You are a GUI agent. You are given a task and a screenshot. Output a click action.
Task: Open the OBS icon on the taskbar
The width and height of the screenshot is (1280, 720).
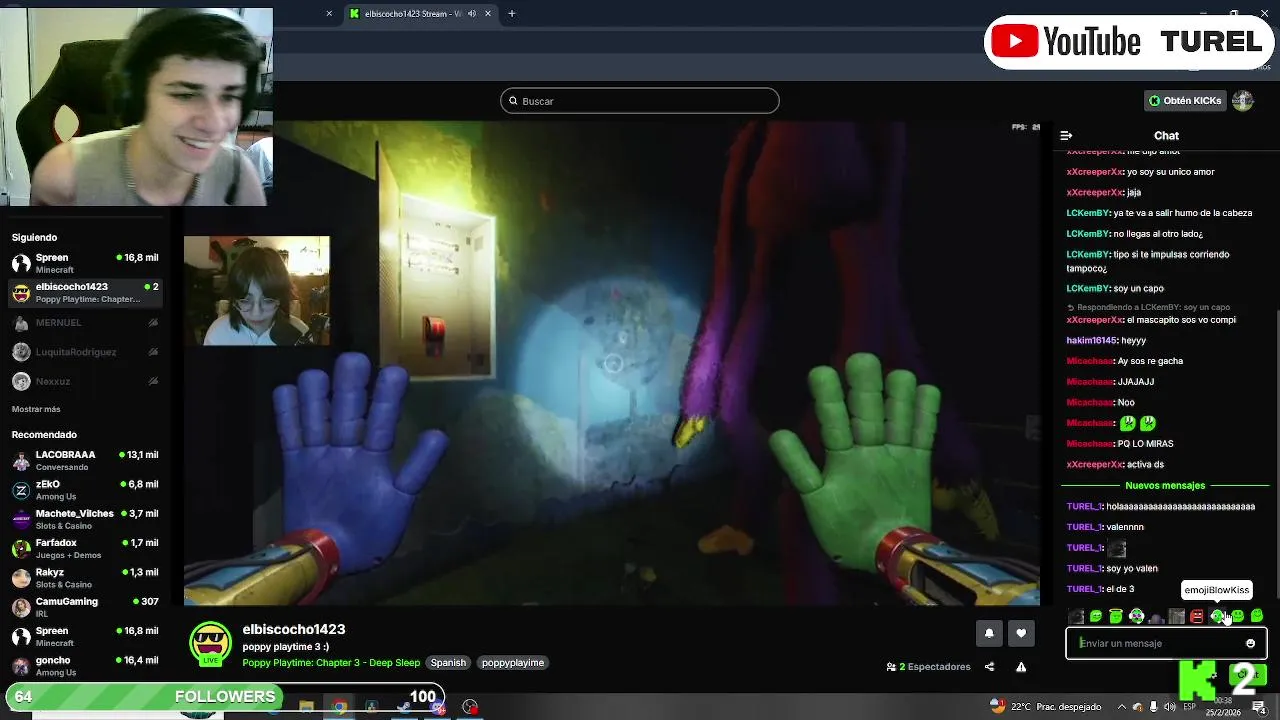point(470,707)
